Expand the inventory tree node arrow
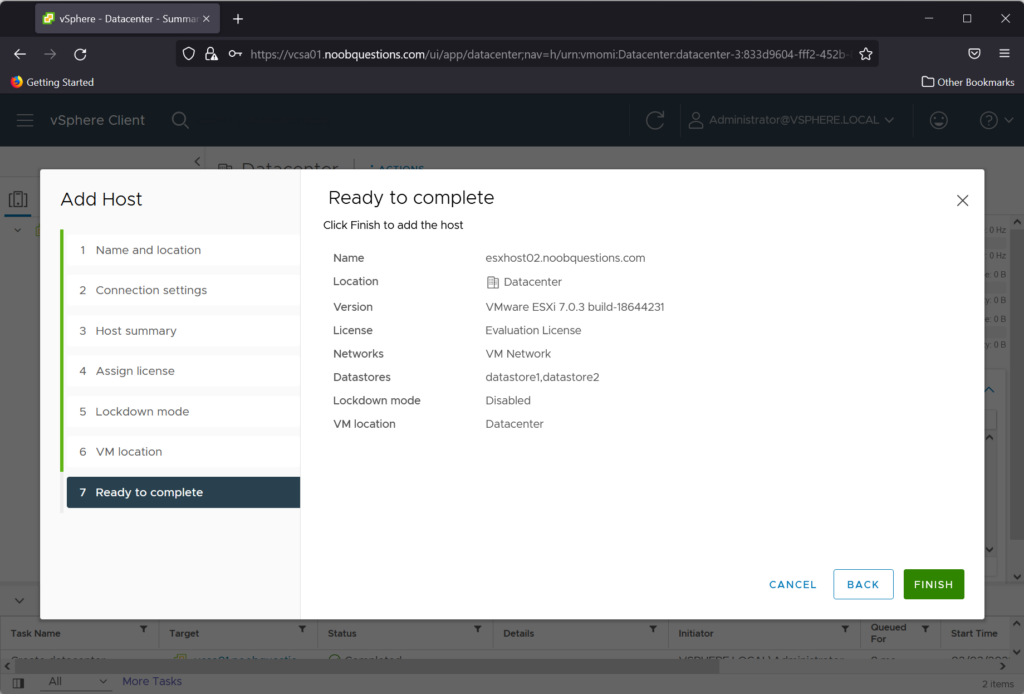The width and height of the screenshot is (1024, 694). coord(18,230)
